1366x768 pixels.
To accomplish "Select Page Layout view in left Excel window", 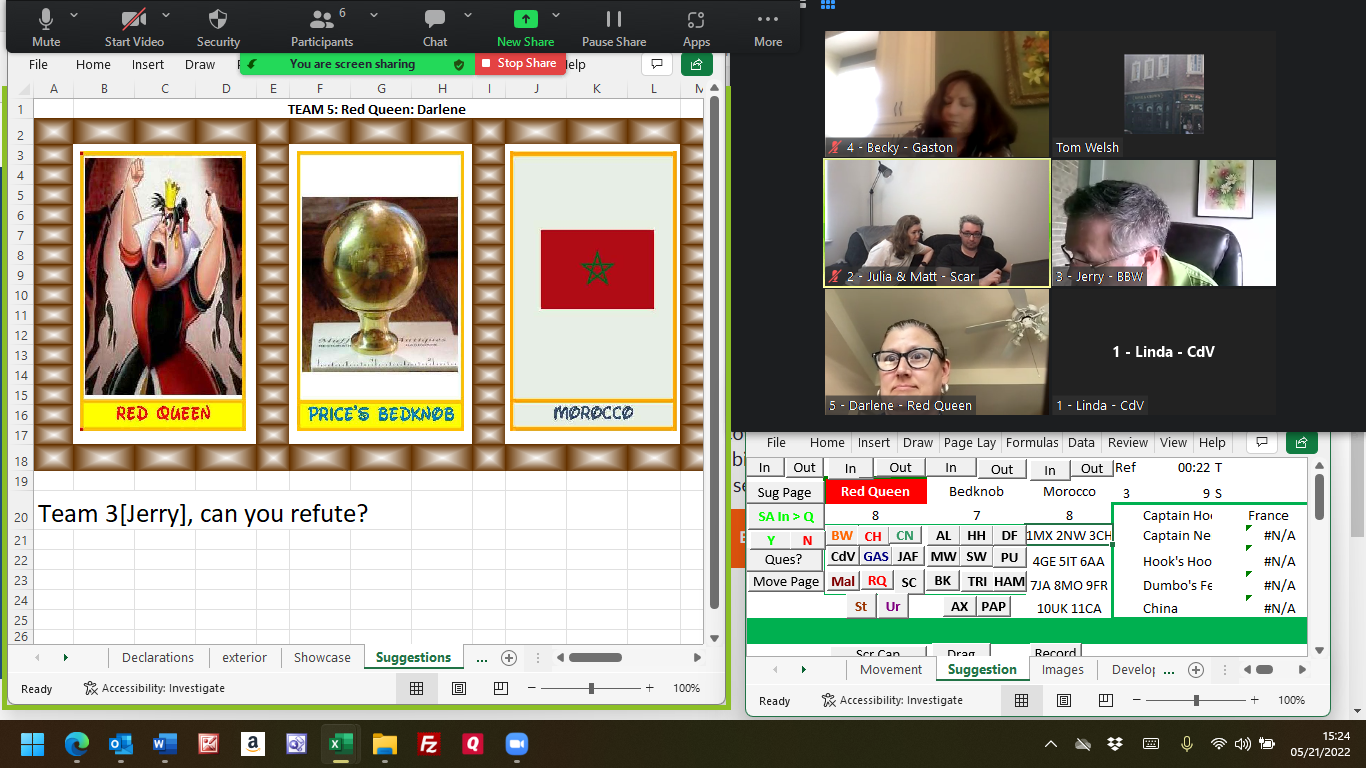I will click(x=459, y=688).
